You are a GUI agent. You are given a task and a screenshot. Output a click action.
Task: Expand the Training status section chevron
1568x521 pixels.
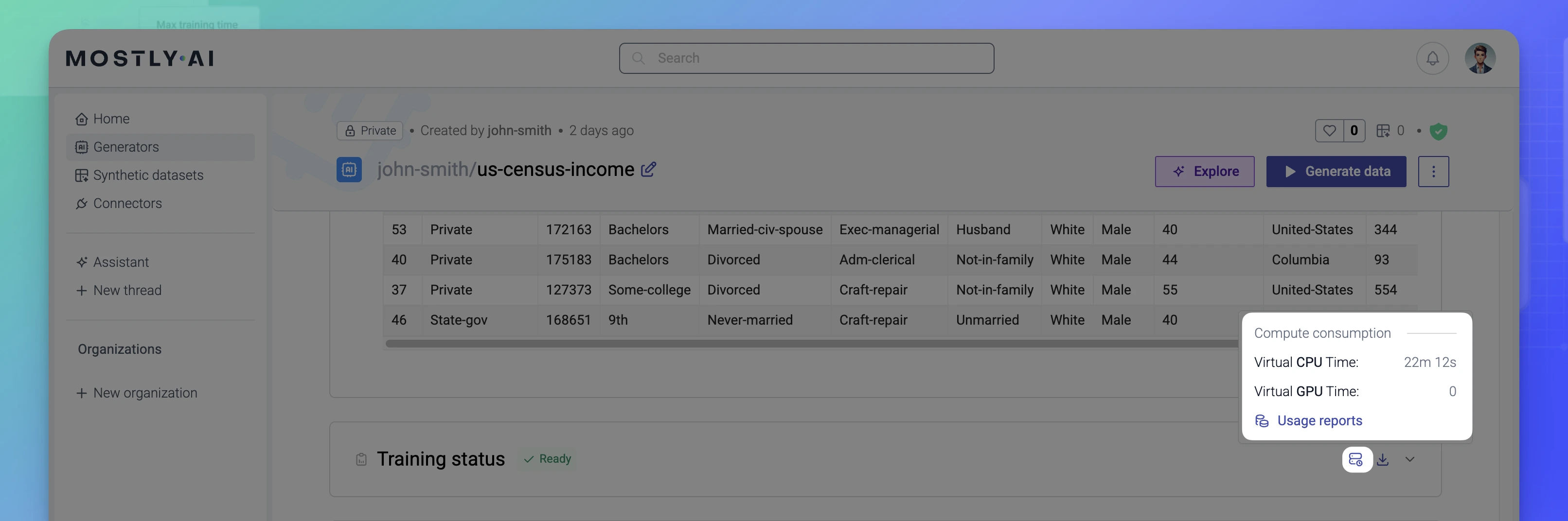[1410, 460]
